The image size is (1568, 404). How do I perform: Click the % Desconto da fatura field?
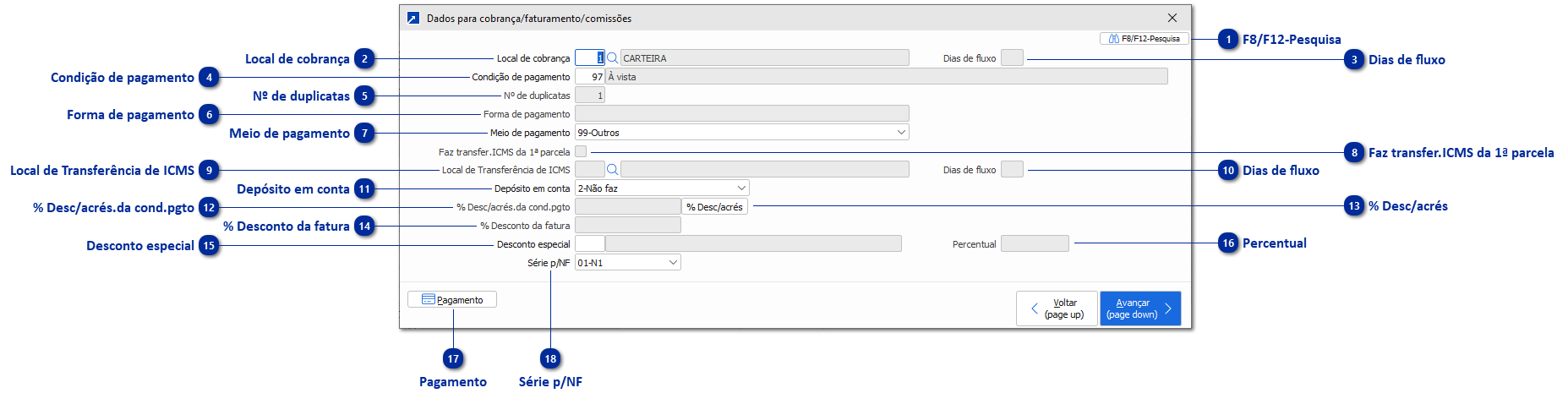tap(627, 226)
